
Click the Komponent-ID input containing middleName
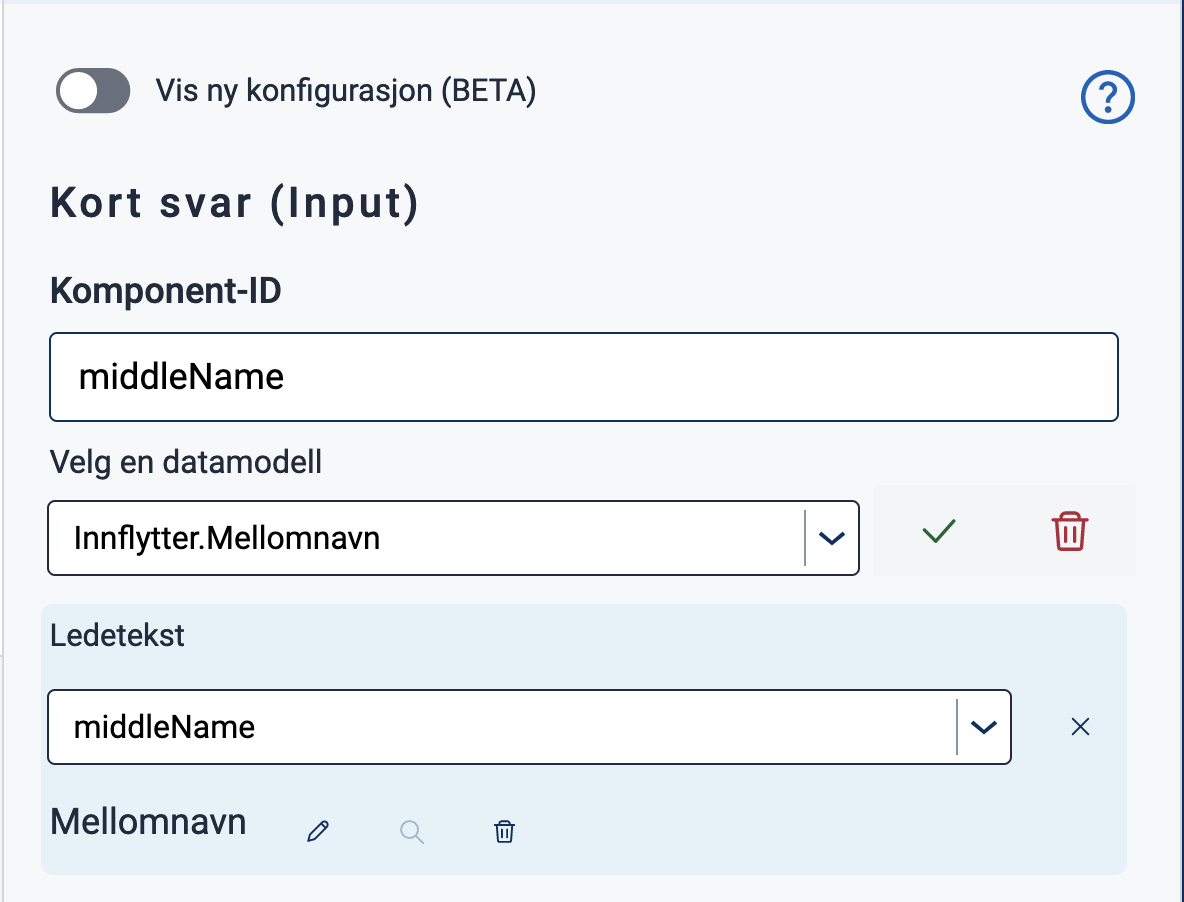coord(583,377)
